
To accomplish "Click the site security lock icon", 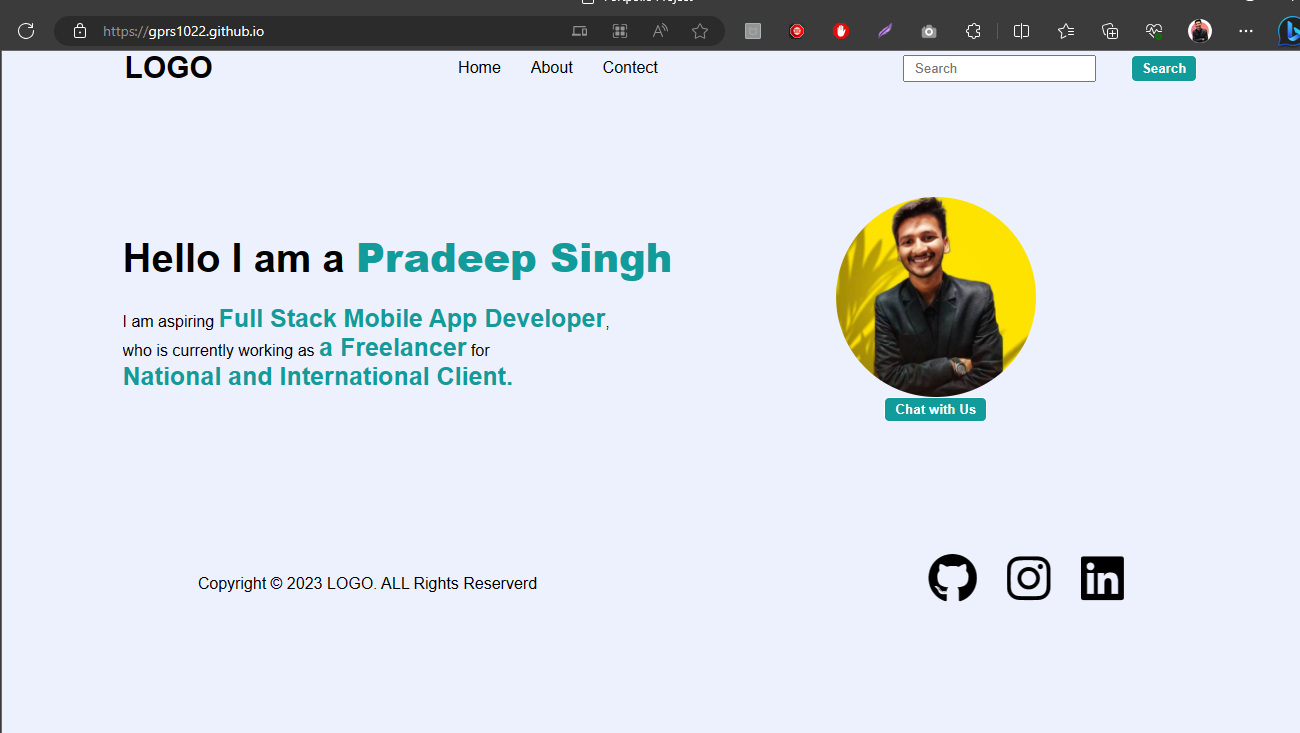I will coord(80,31).
